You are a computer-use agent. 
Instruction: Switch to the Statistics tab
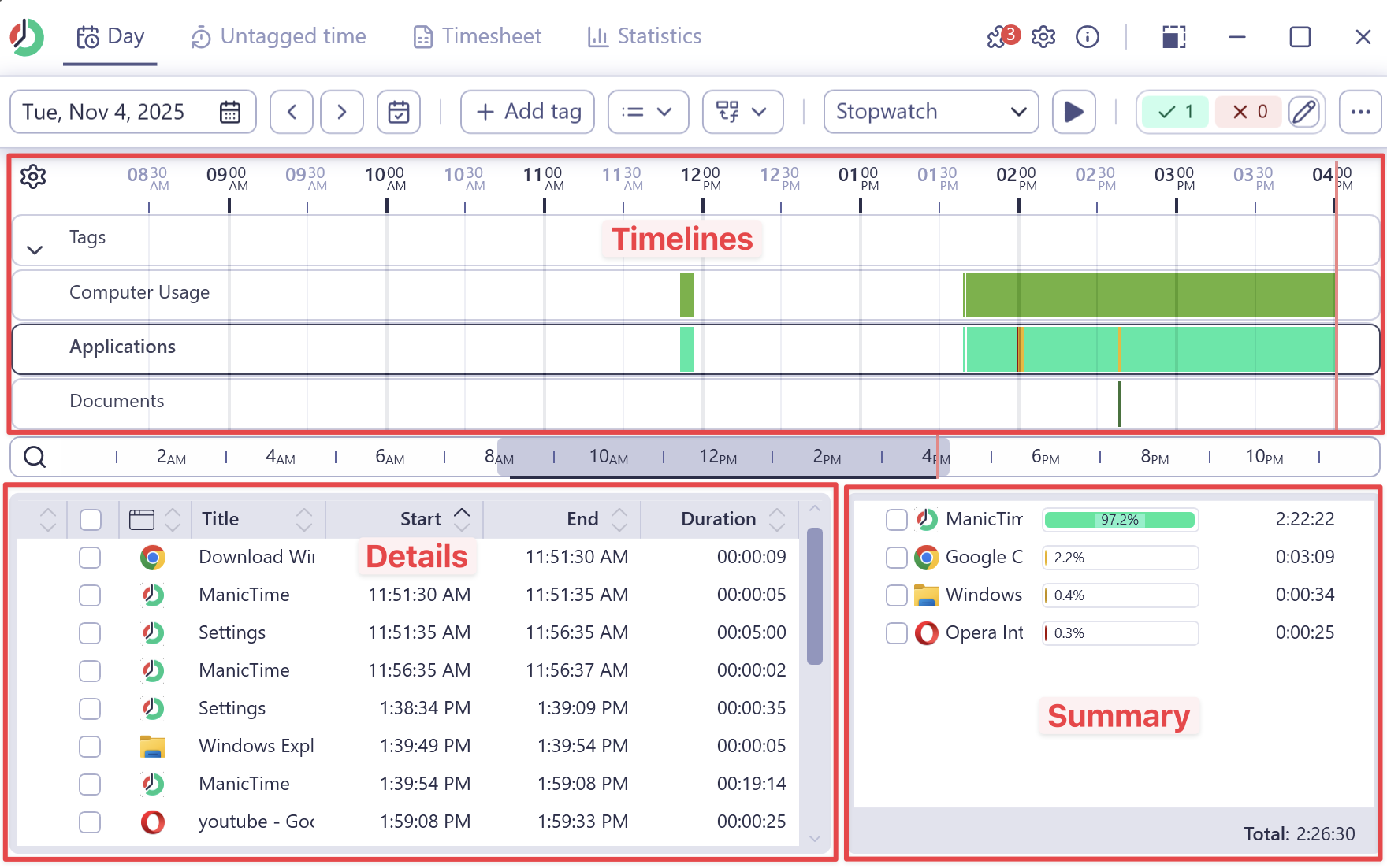[x=644, y=36]
